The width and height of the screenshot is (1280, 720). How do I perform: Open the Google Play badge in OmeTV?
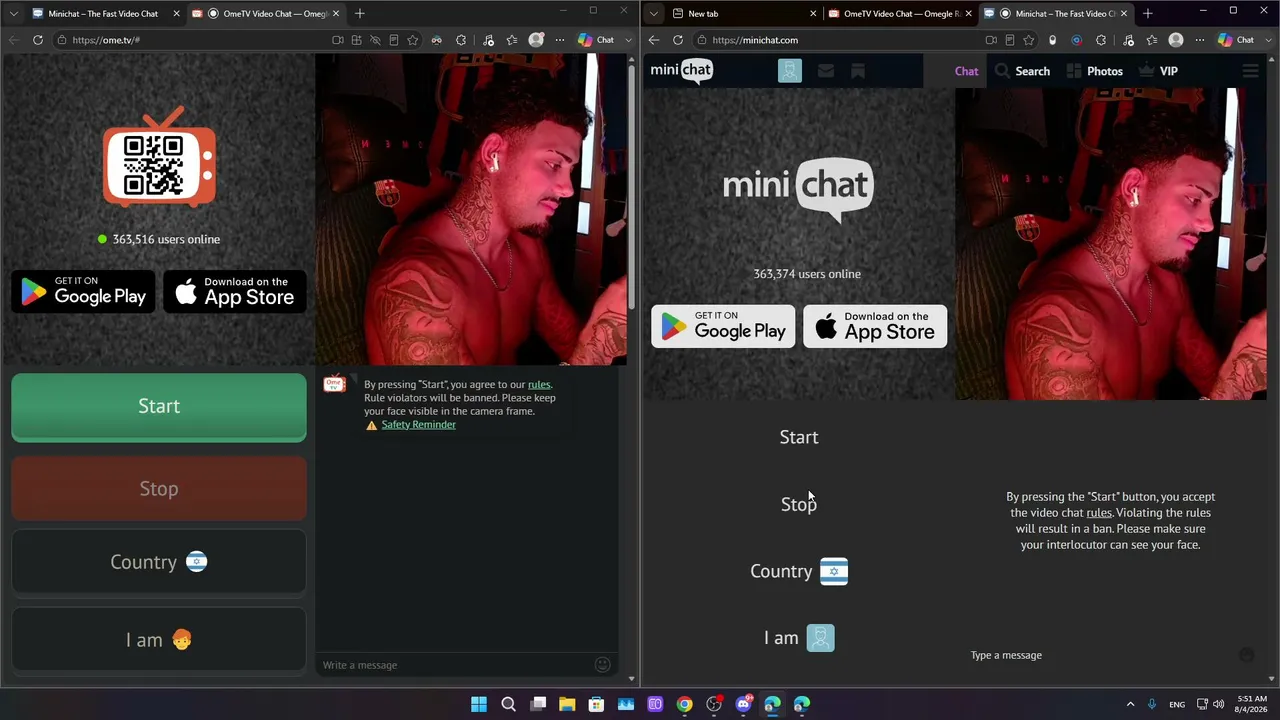(83, 292)
